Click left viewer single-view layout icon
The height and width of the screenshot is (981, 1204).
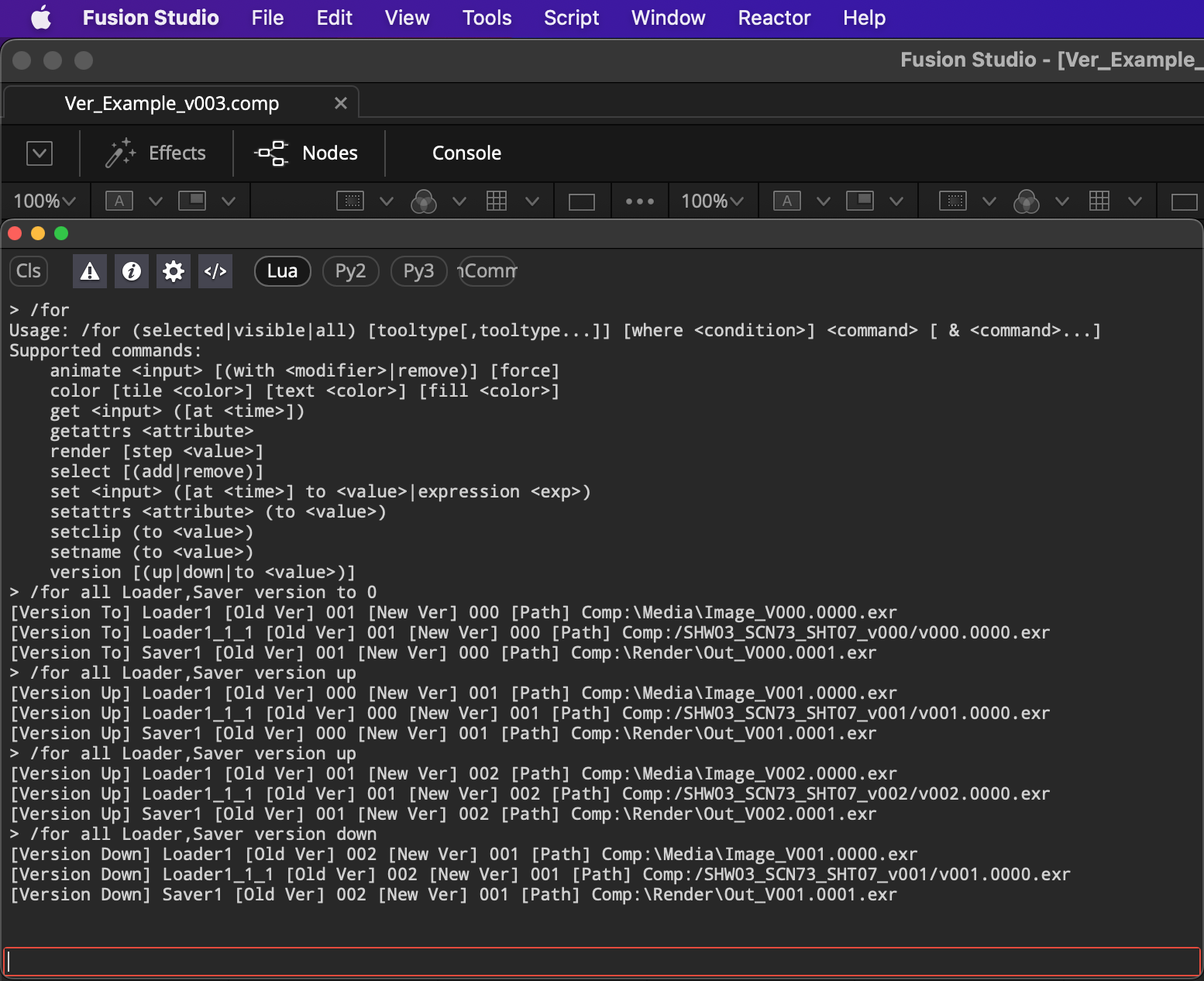coord(581,202)
